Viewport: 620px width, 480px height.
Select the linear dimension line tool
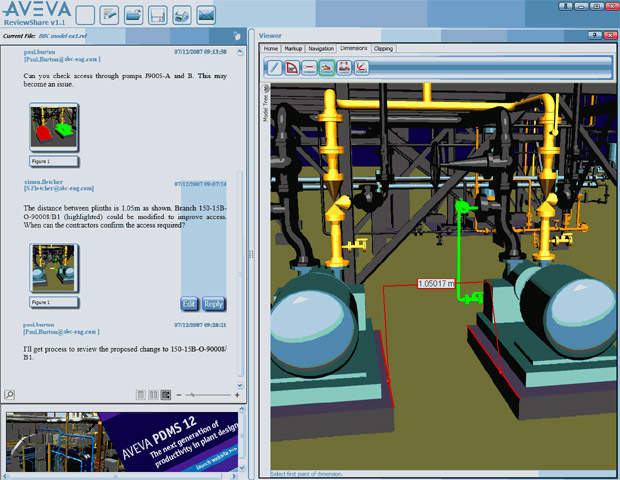310,68
